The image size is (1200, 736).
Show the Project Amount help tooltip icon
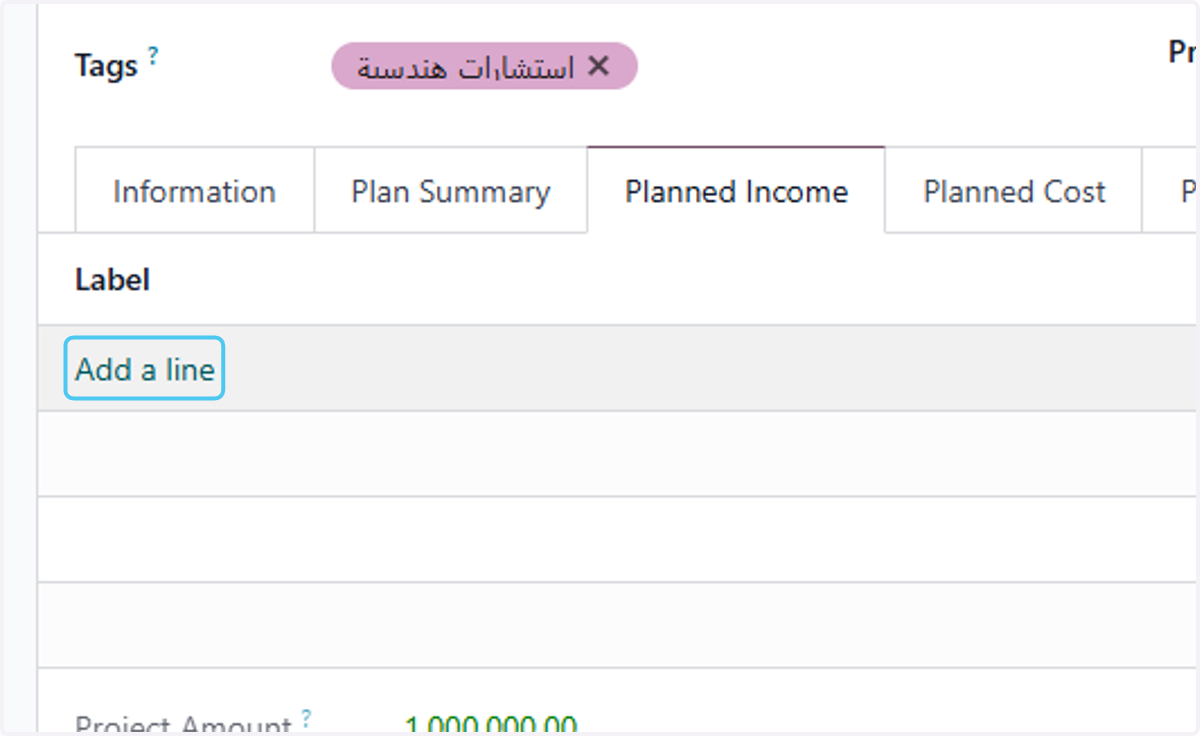point(306,718)
